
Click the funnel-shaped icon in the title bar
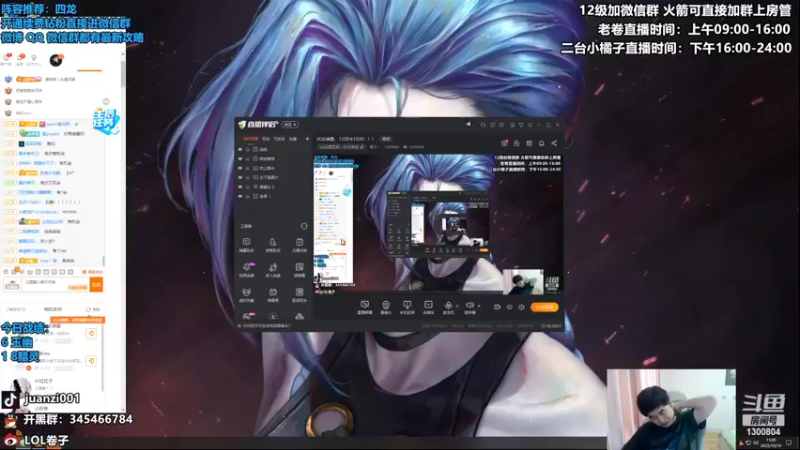(521, 124)
